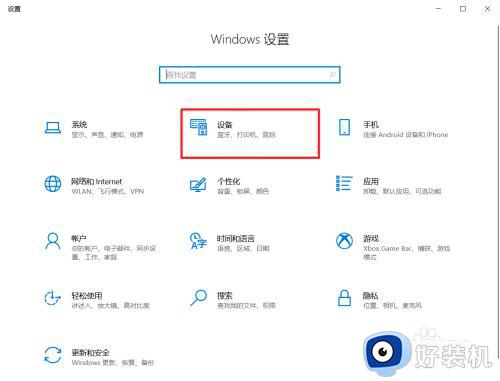Open the 应用 settings title
This screenshot has width=500, height=381.
pos(371,182)
